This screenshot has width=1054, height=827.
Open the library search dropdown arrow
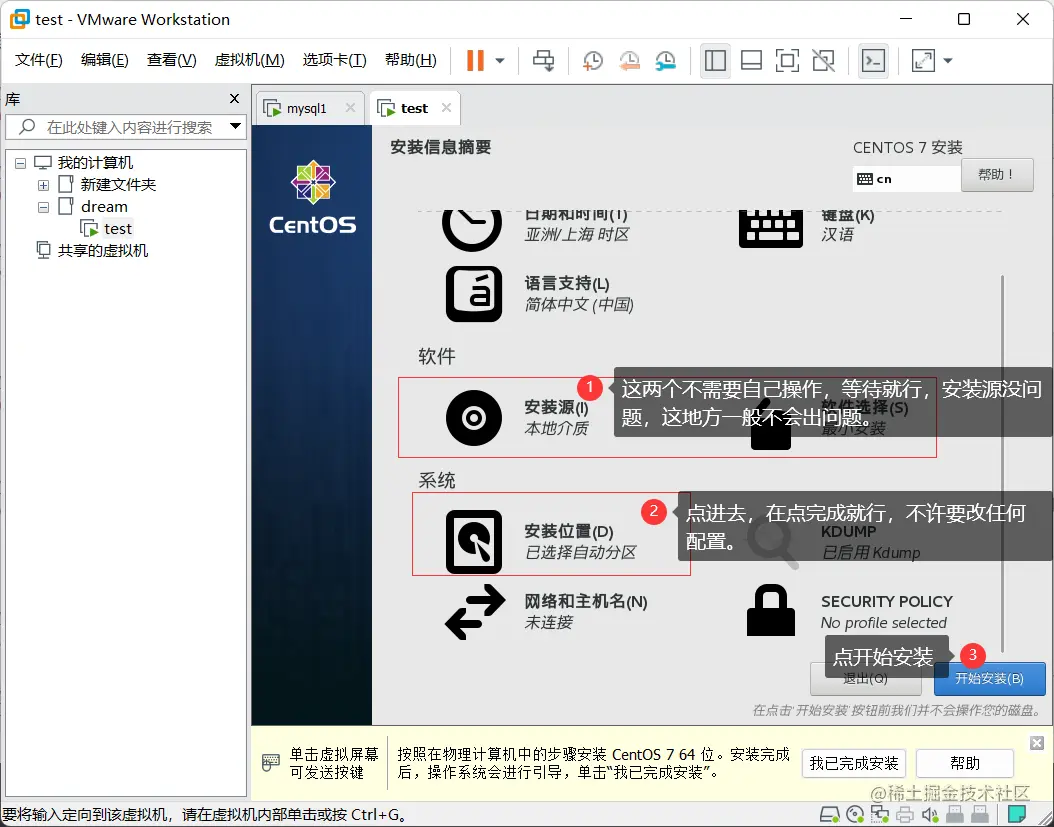coord(235,126)
